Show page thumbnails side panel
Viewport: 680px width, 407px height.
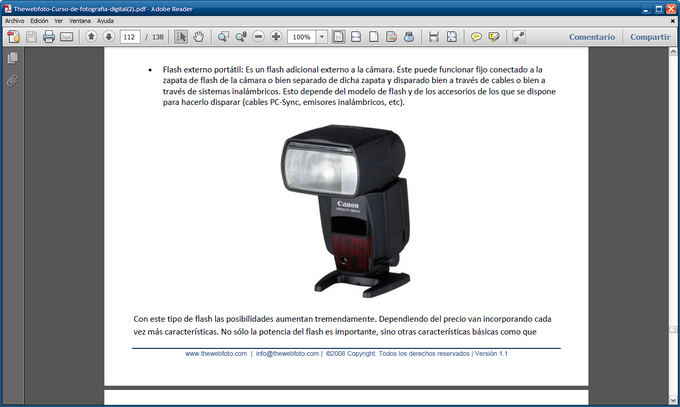click(13, 58)
